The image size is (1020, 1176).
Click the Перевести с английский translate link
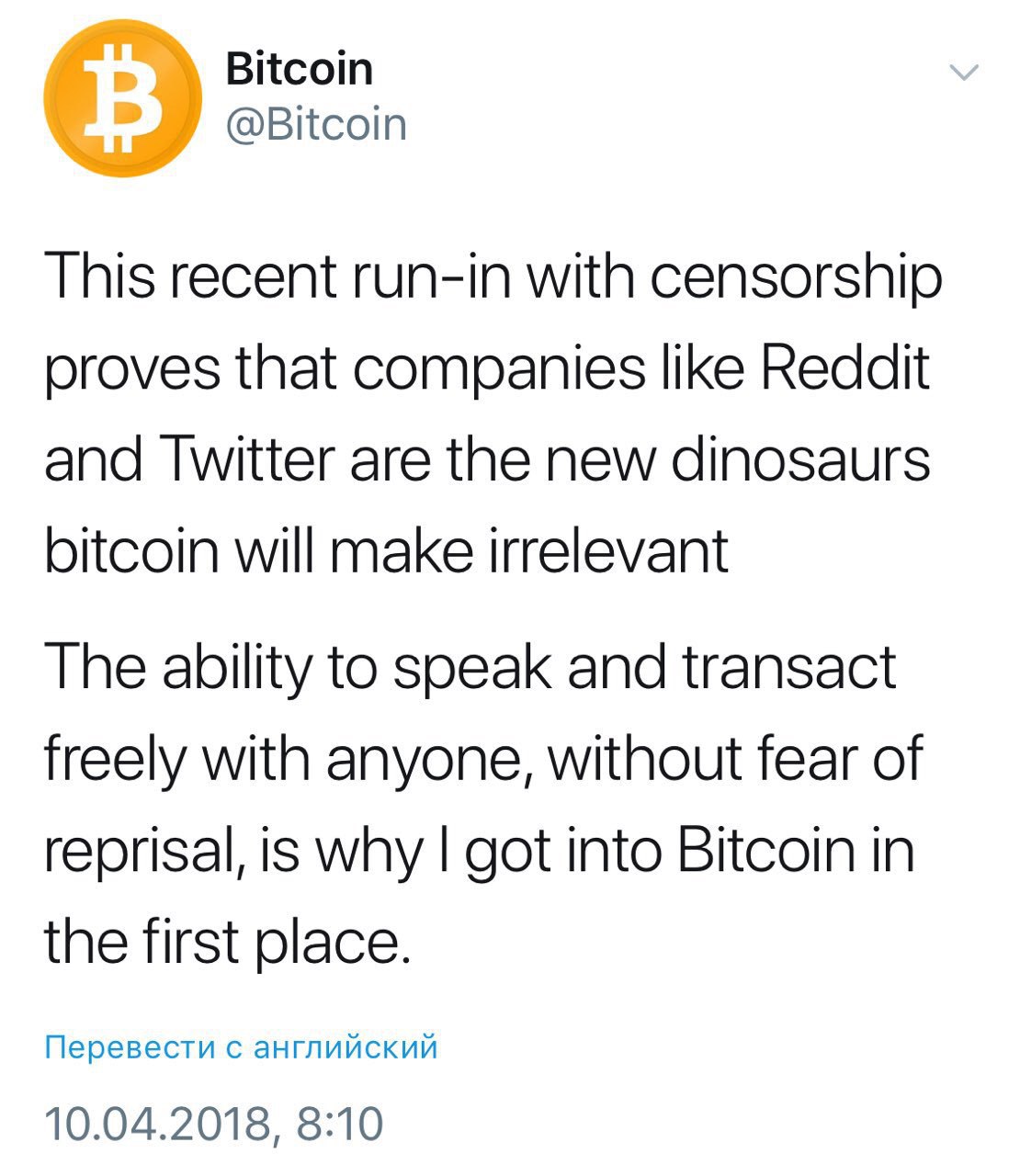click(x=242, y=1046)
